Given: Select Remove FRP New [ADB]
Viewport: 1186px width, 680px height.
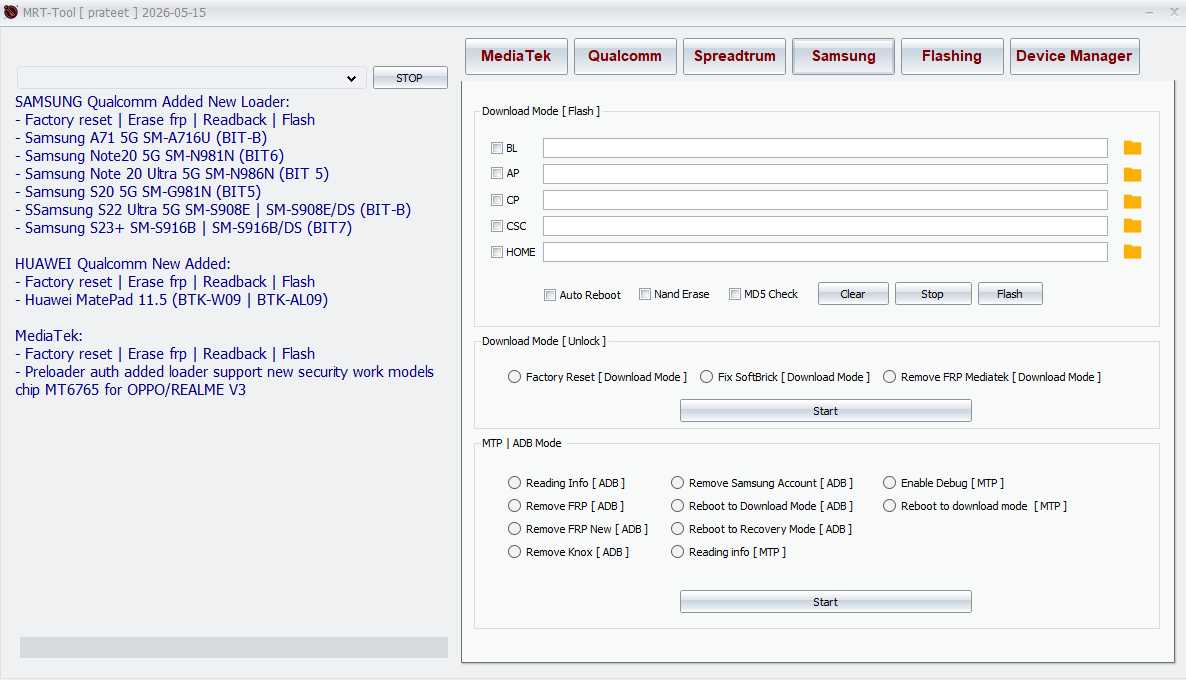Looking at the screenshot, I should point(514,529).
